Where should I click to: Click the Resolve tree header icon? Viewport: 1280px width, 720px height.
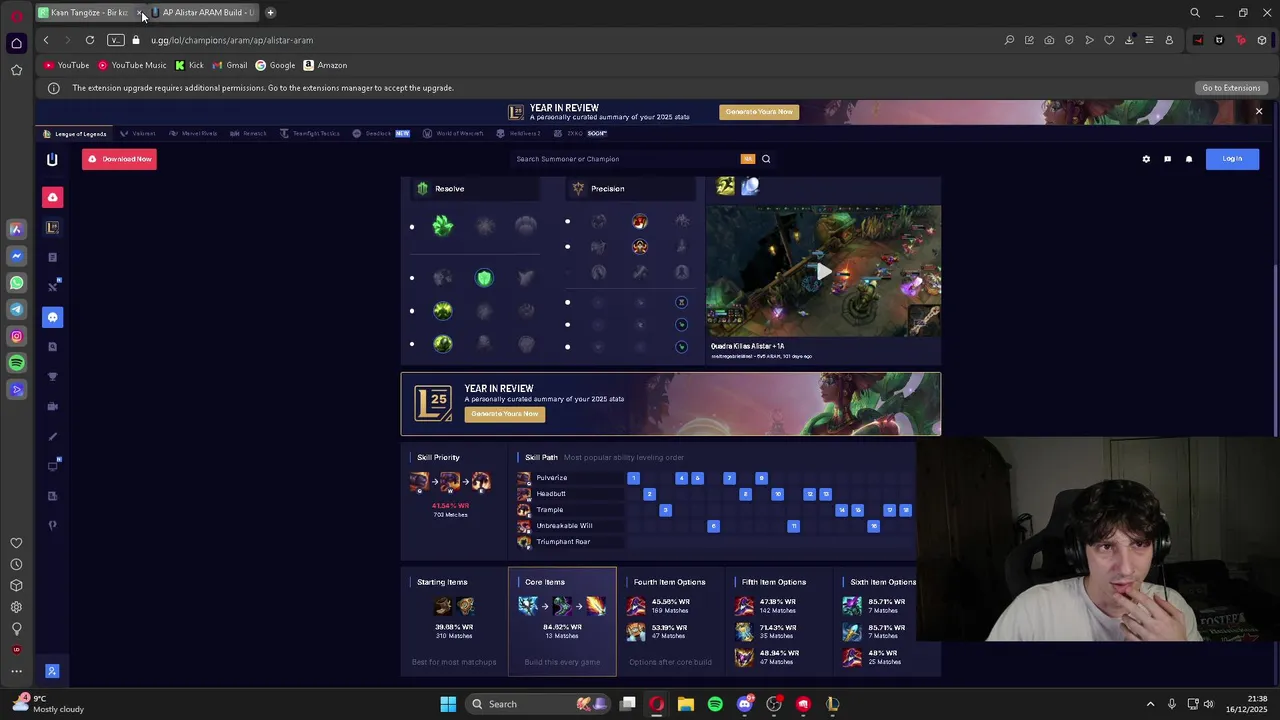422,188
